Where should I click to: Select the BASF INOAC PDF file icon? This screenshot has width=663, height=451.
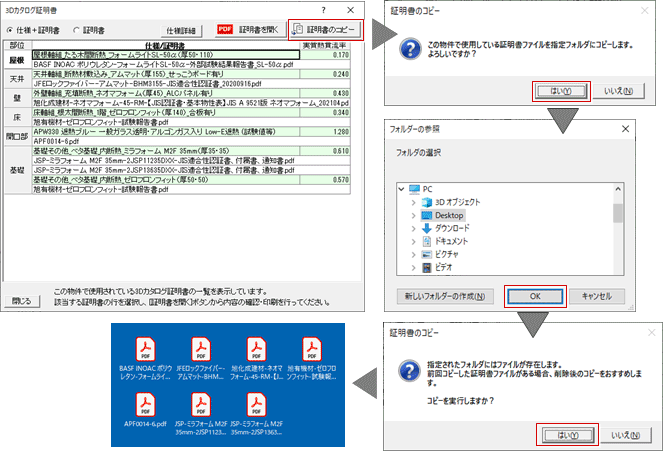(x=145, y=349)
